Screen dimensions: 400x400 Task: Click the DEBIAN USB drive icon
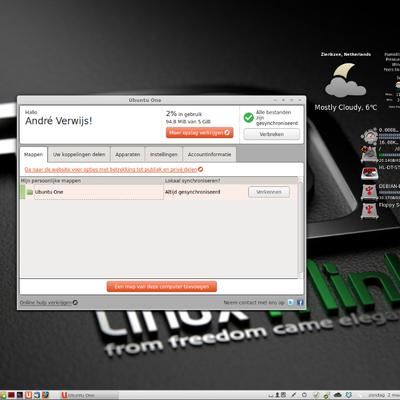(369, 192)
